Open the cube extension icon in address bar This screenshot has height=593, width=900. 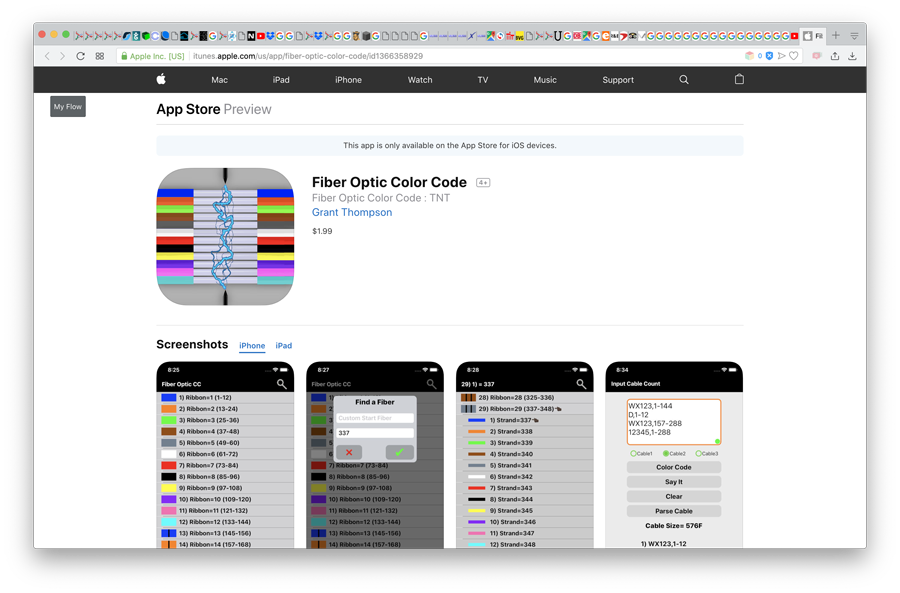click(x=749, y=56)
